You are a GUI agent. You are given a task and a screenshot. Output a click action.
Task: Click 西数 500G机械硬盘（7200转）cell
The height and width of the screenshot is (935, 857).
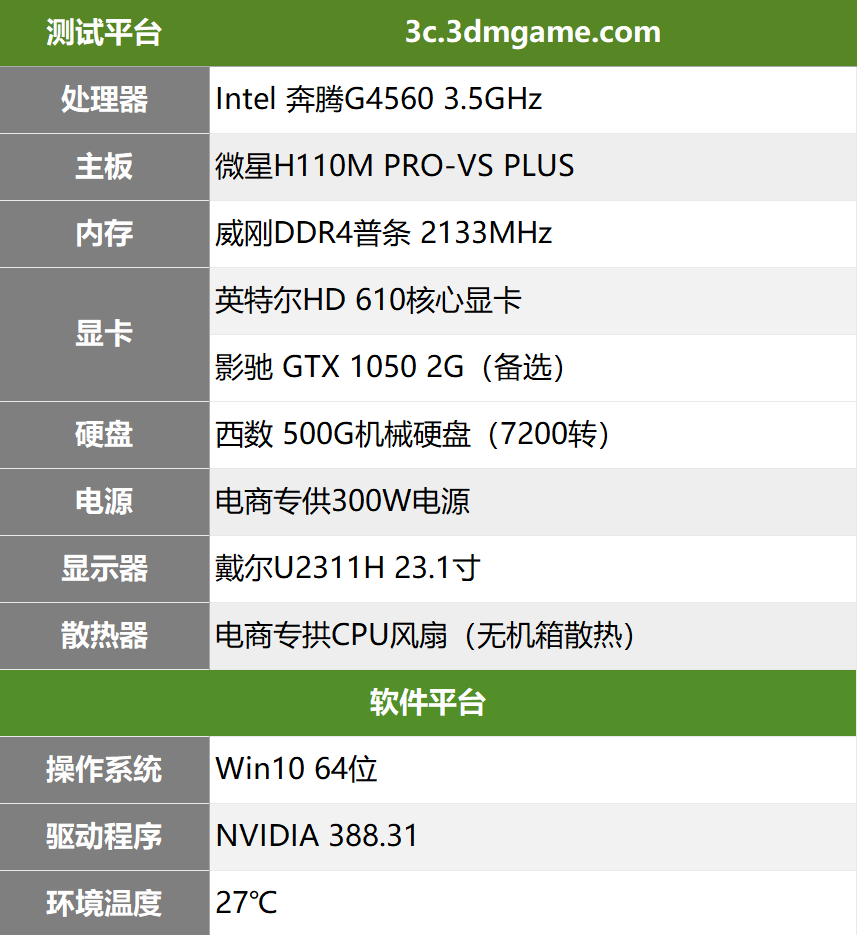[x=533, y=435]
